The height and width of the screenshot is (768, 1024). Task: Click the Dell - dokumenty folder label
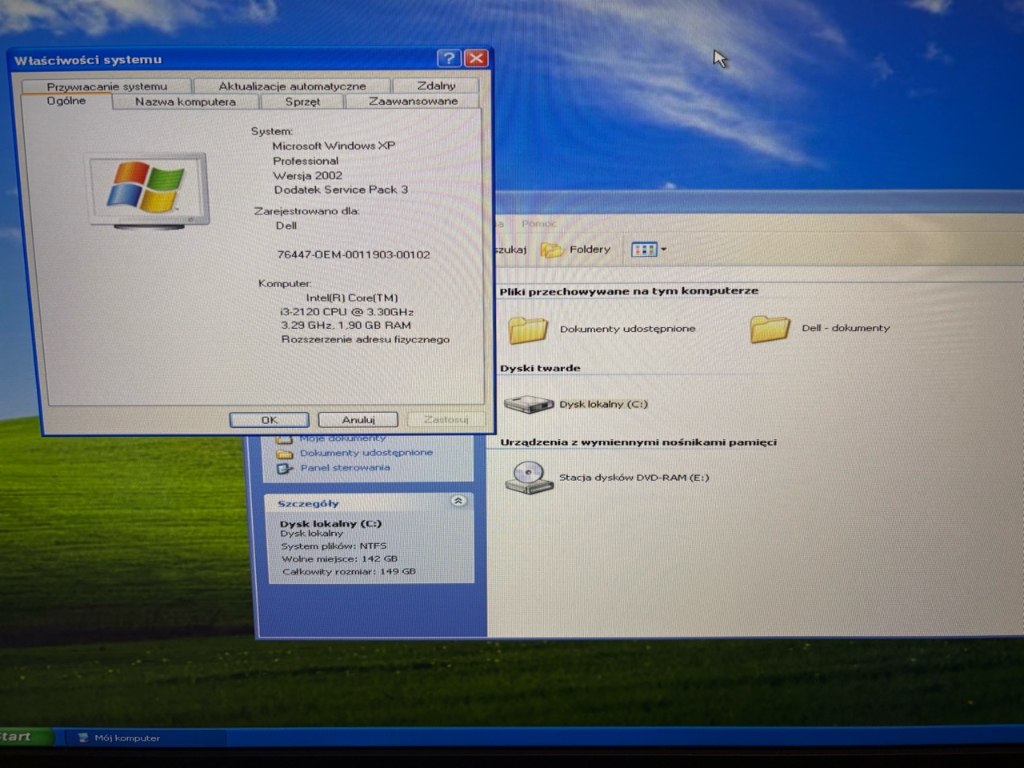pos(846,328)
